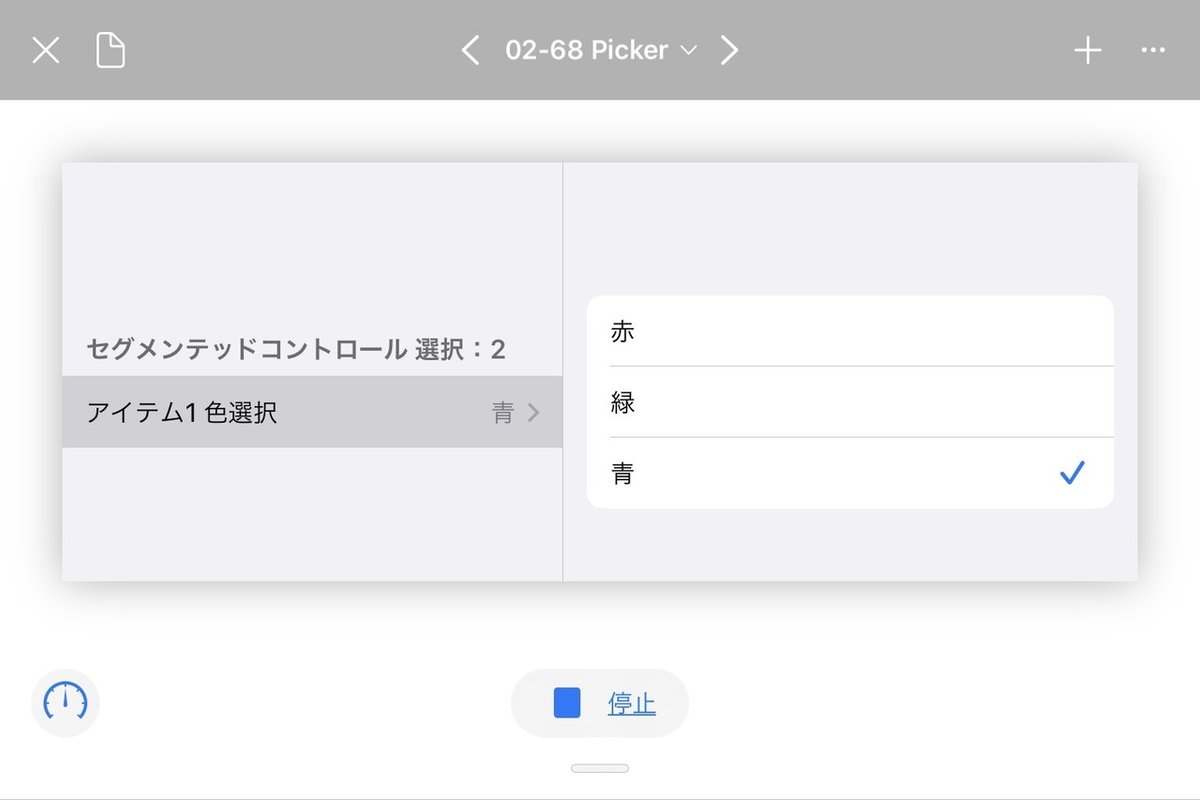Viewport: 1200px width, 800px height.
Task: Tap the + button to add a script
Action: pyautogui.click(x=1086, y=49)
